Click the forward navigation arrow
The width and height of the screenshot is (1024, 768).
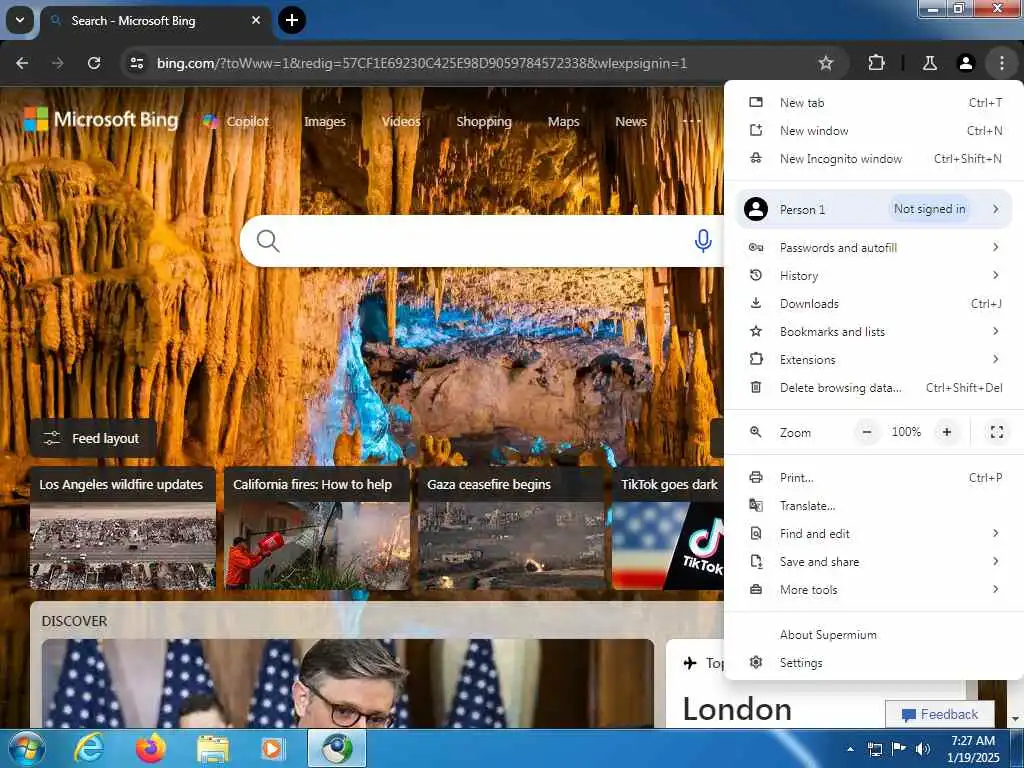point(58,63)
